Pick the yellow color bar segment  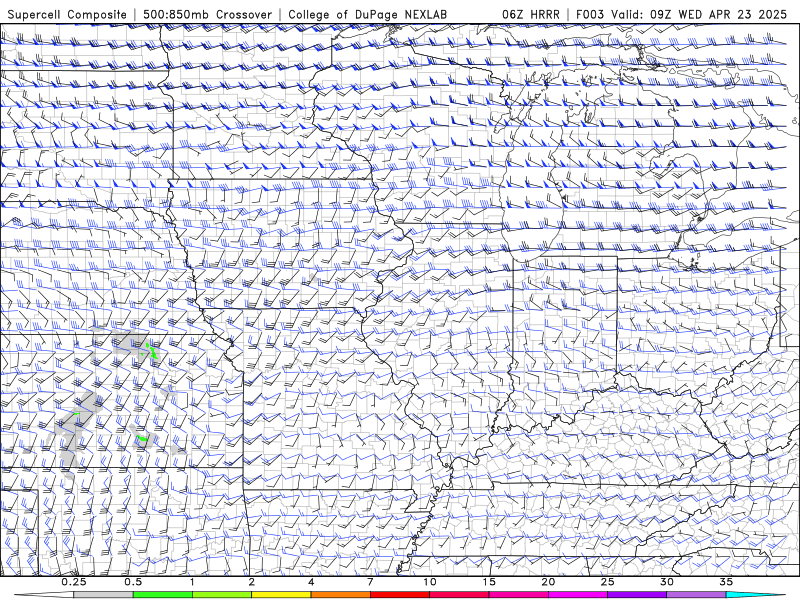coord(281,595)
